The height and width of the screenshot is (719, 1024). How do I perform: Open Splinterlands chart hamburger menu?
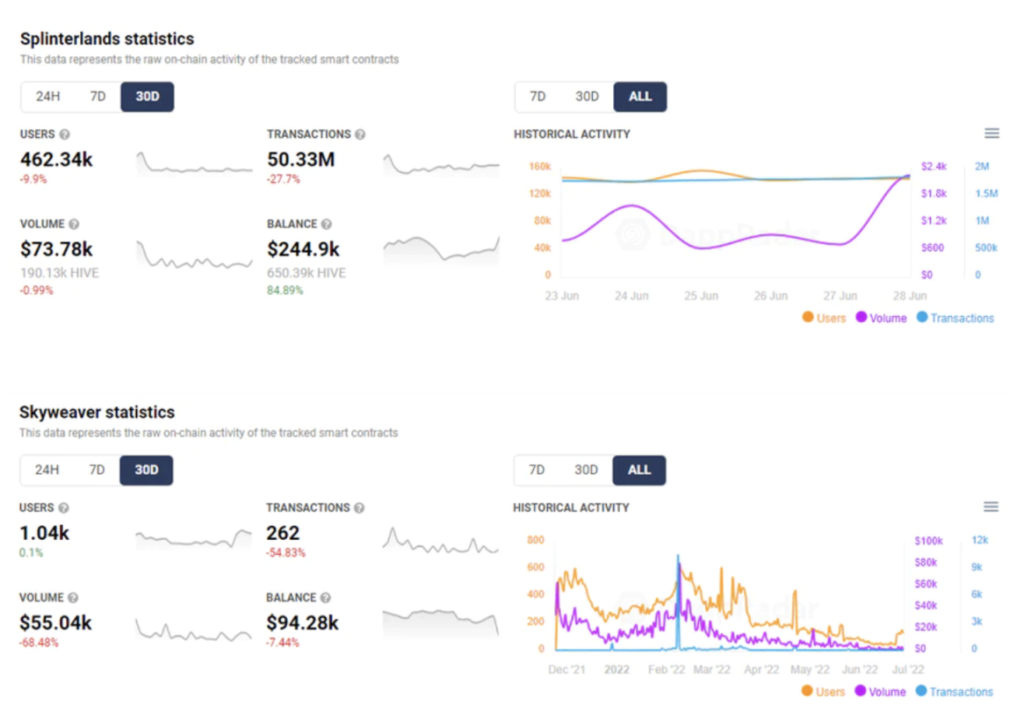(x=991, y=133)
